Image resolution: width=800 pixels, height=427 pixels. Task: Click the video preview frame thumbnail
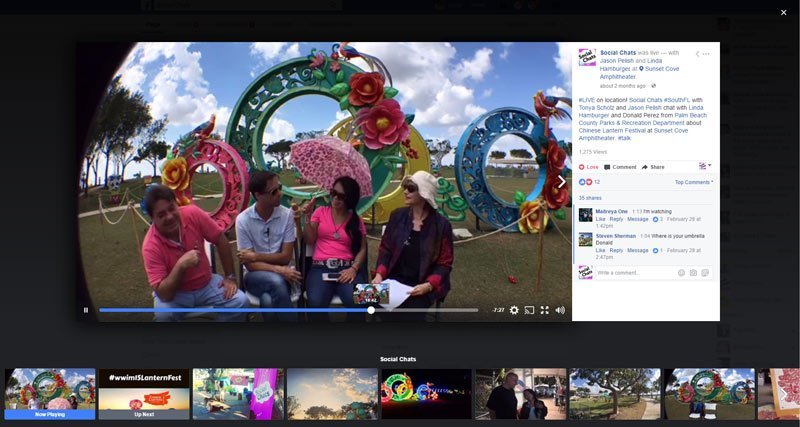coord(371,294)
